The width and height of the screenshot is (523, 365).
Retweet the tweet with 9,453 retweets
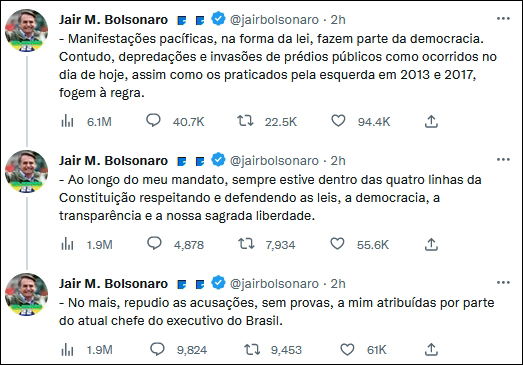coord(252,349)
